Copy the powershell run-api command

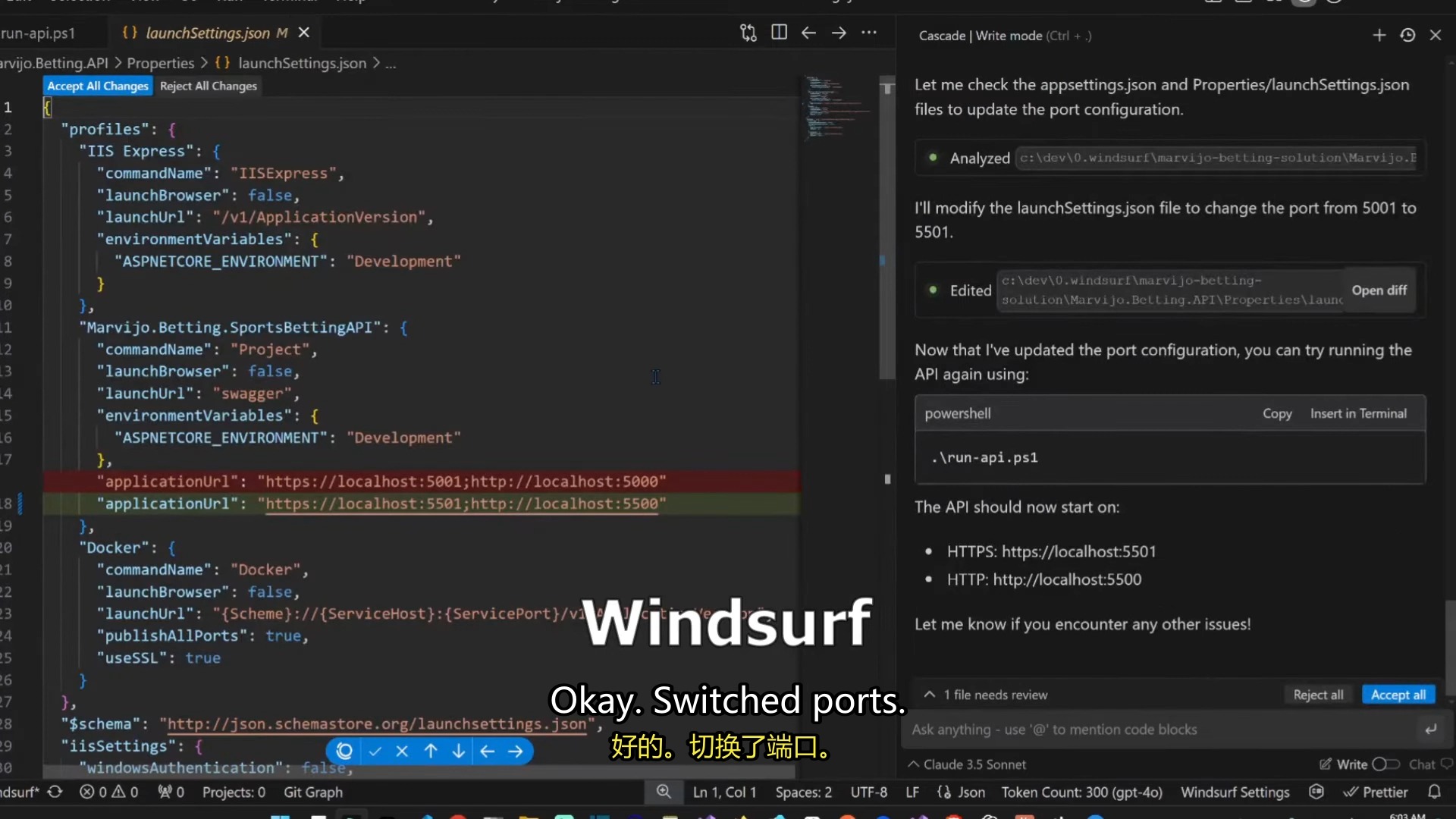(1276, 413)
